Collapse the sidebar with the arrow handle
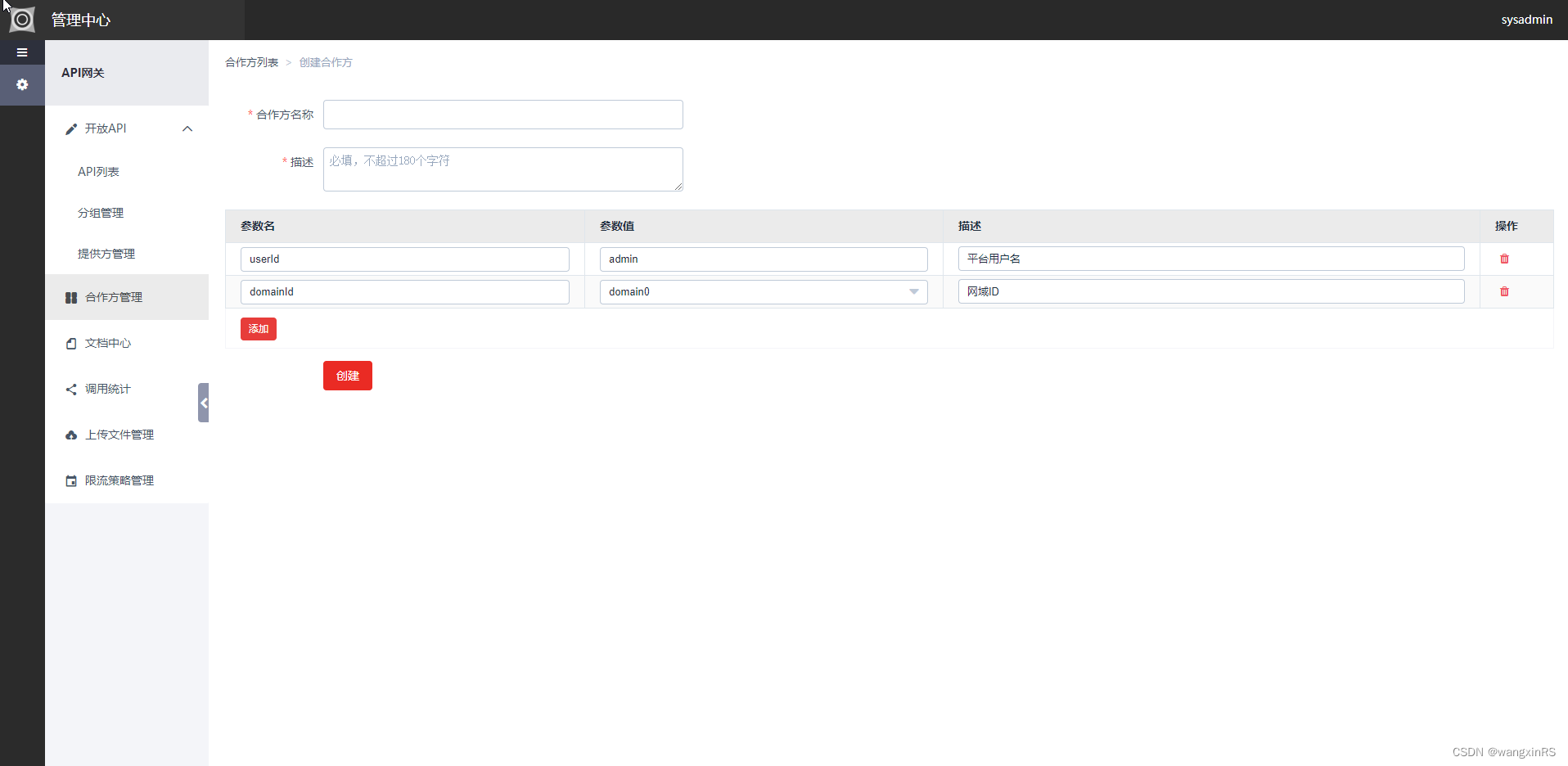Screen dimensions: 1568x766 (x=203, y=403)
